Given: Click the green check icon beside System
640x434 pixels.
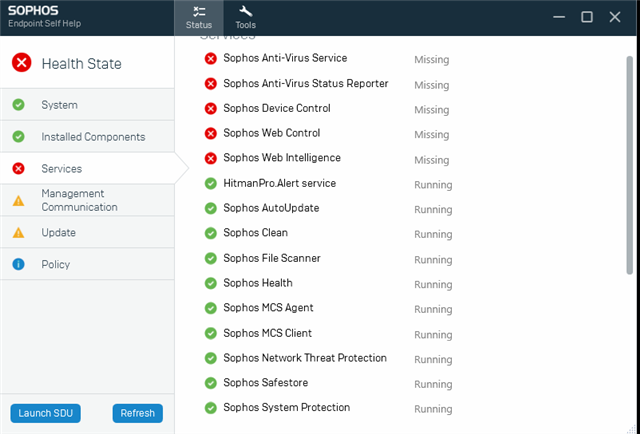Looking at the screenshot, I should click(x=18, y=105).
